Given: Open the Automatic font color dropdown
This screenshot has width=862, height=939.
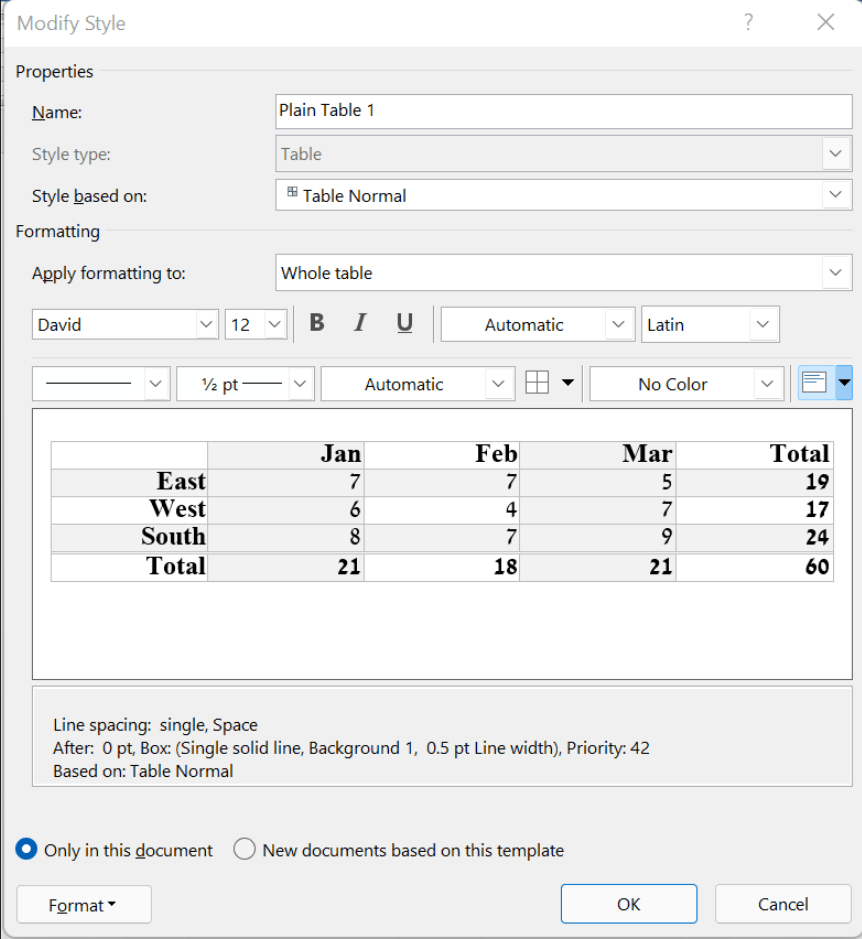Looking at the screenshot, I should point(619,325).
